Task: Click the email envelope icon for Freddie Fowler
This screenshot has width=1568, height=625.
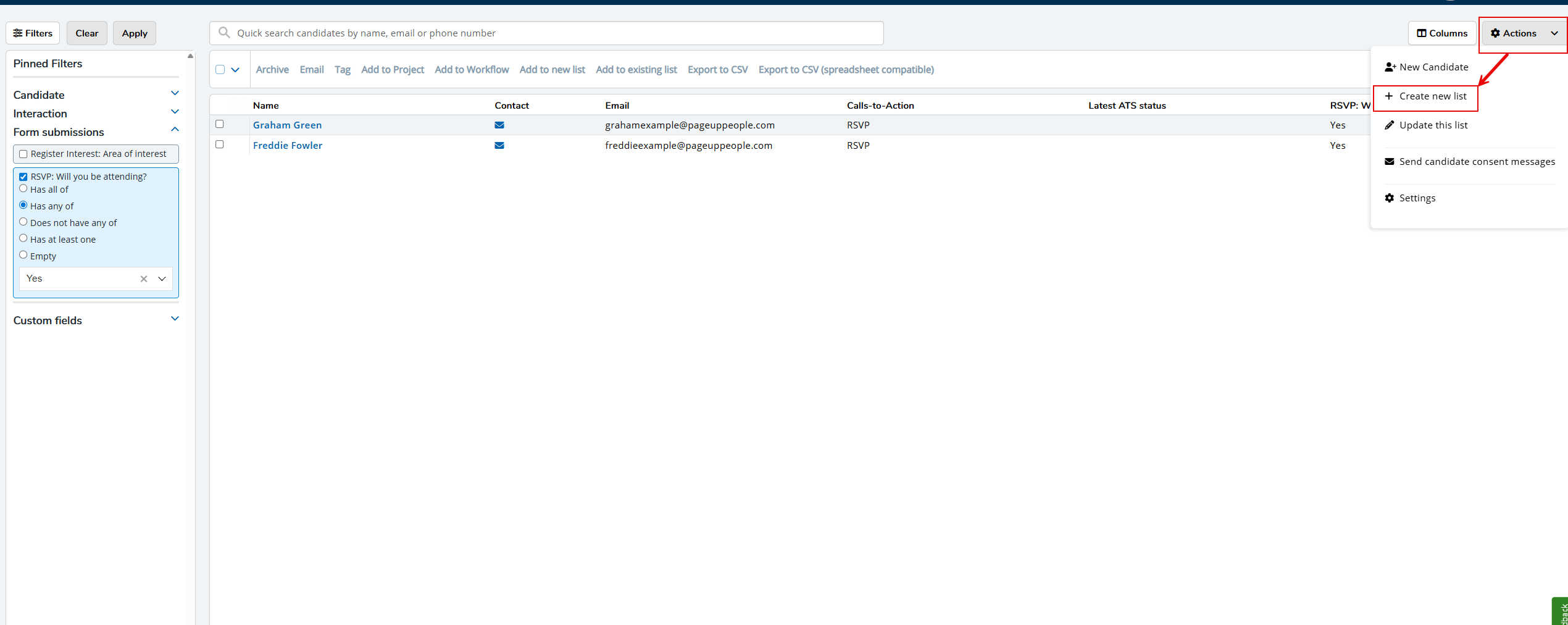Action: coord(499,146)
